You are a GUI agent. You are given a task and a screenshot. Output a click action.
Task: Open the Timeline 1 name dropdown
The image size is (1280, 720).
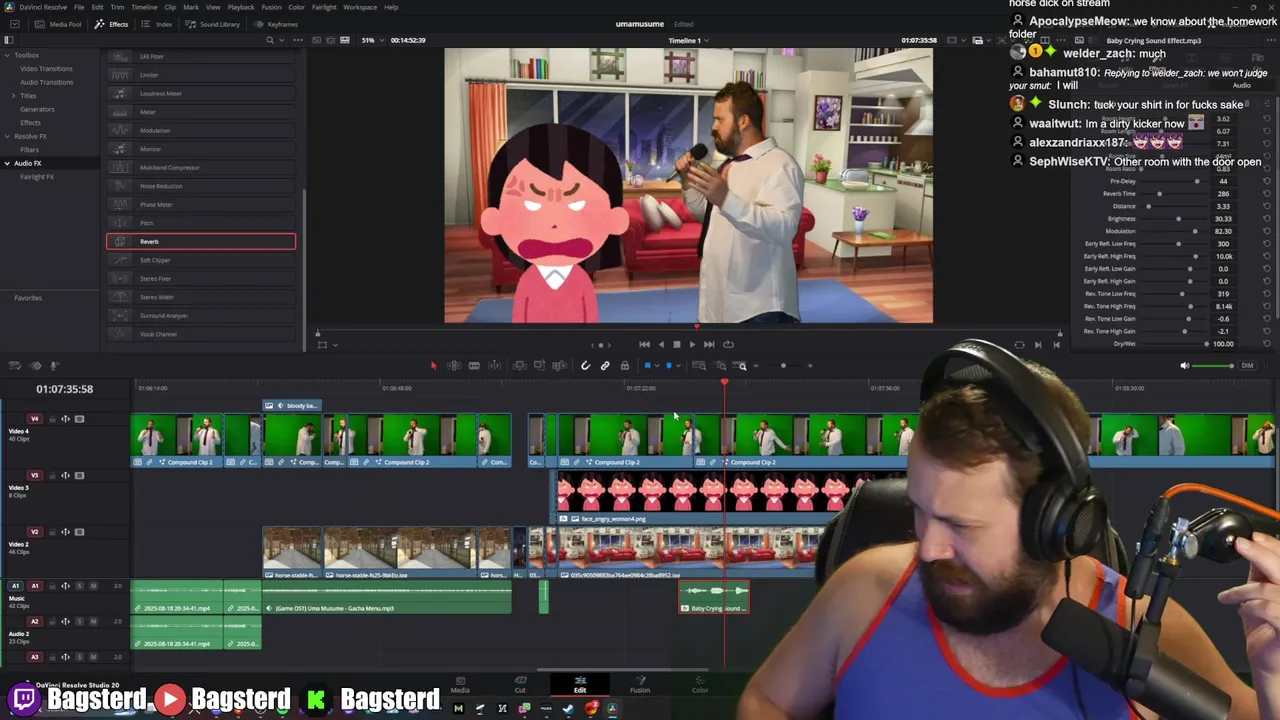pos(688,40)
